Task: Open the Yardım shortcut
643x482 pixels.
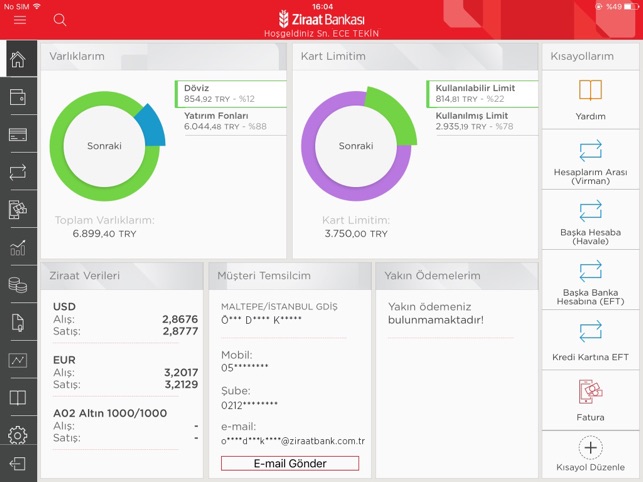Action: point(590,100)
